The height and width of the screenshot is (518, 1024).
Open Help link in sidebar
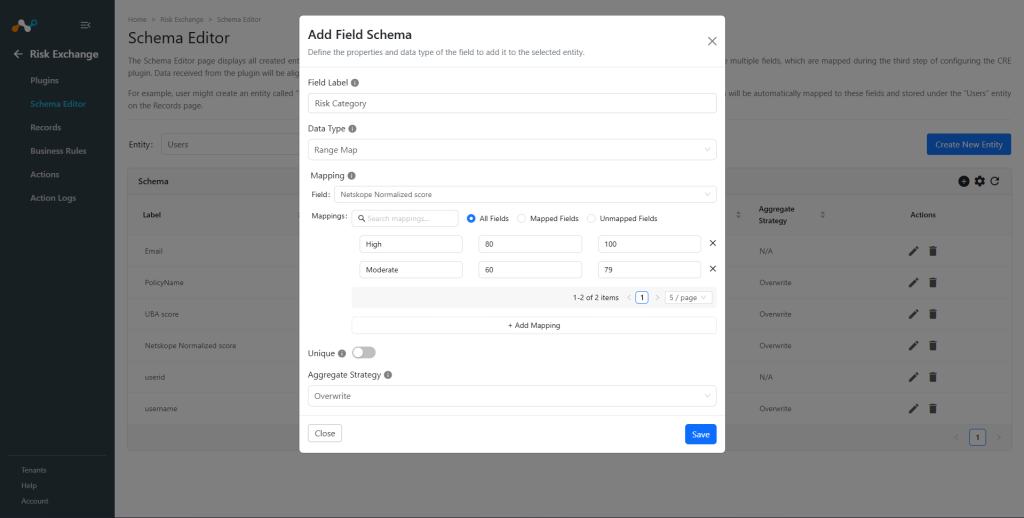29,486
